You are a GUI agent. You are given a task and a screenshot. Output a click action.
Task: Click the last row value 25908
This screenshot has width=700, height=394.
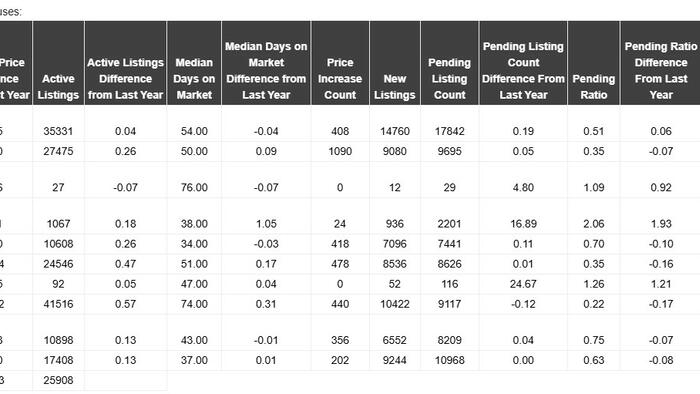pos(58,380)
